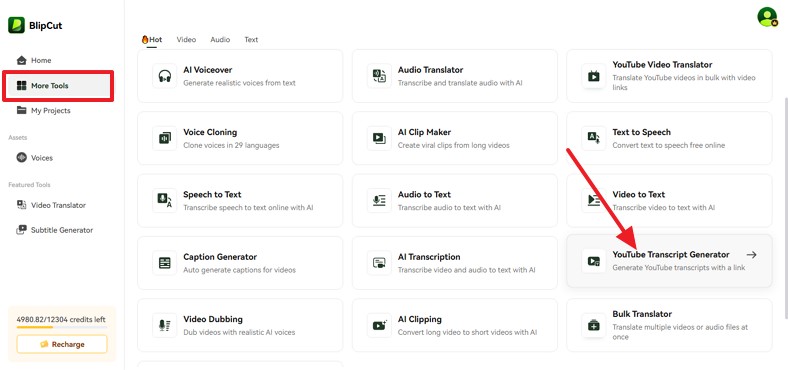
Task: Click the Speech to Text microphone icon
Action: point(165,201)
